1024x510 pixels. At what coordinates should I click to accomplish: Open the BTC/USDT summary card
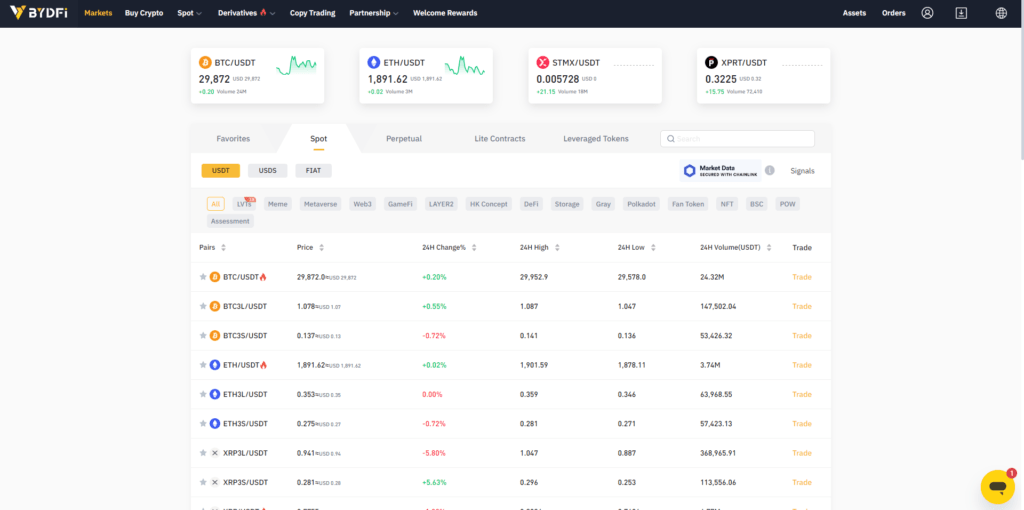pyautogui.click(x=257, y=76)
